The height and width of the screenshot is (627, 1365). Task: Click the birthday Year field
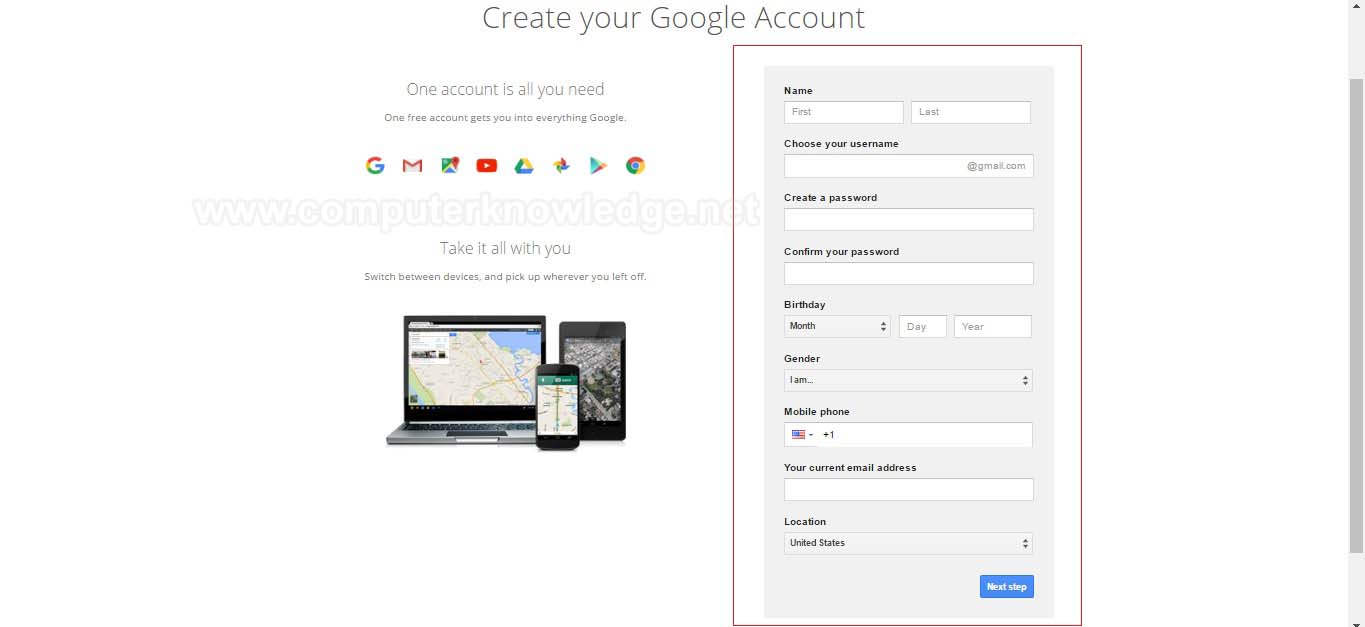click(x=992, y=326)
